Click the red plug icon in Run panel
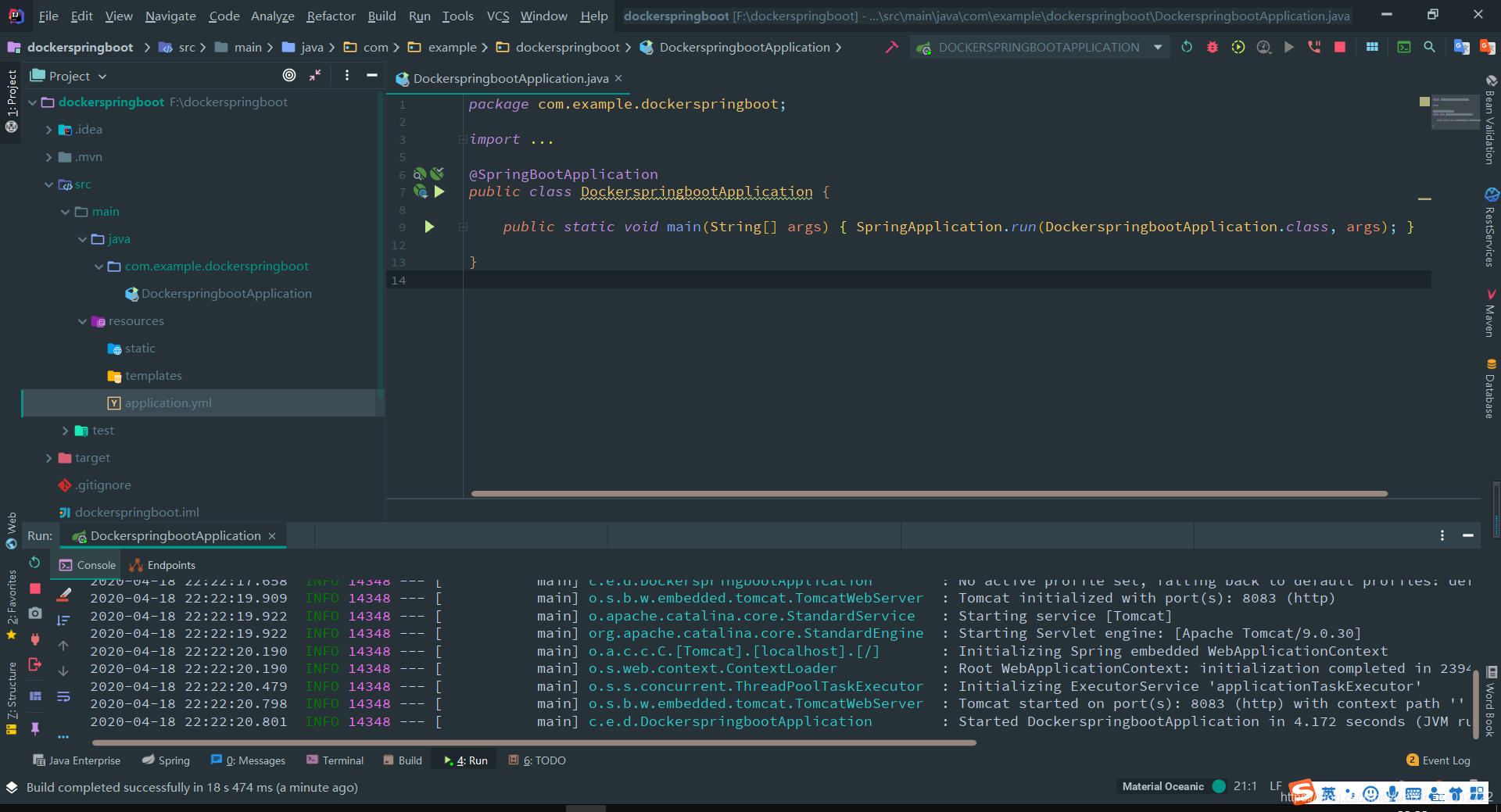Screen dimensions: 1501x812 pos(35,639)
